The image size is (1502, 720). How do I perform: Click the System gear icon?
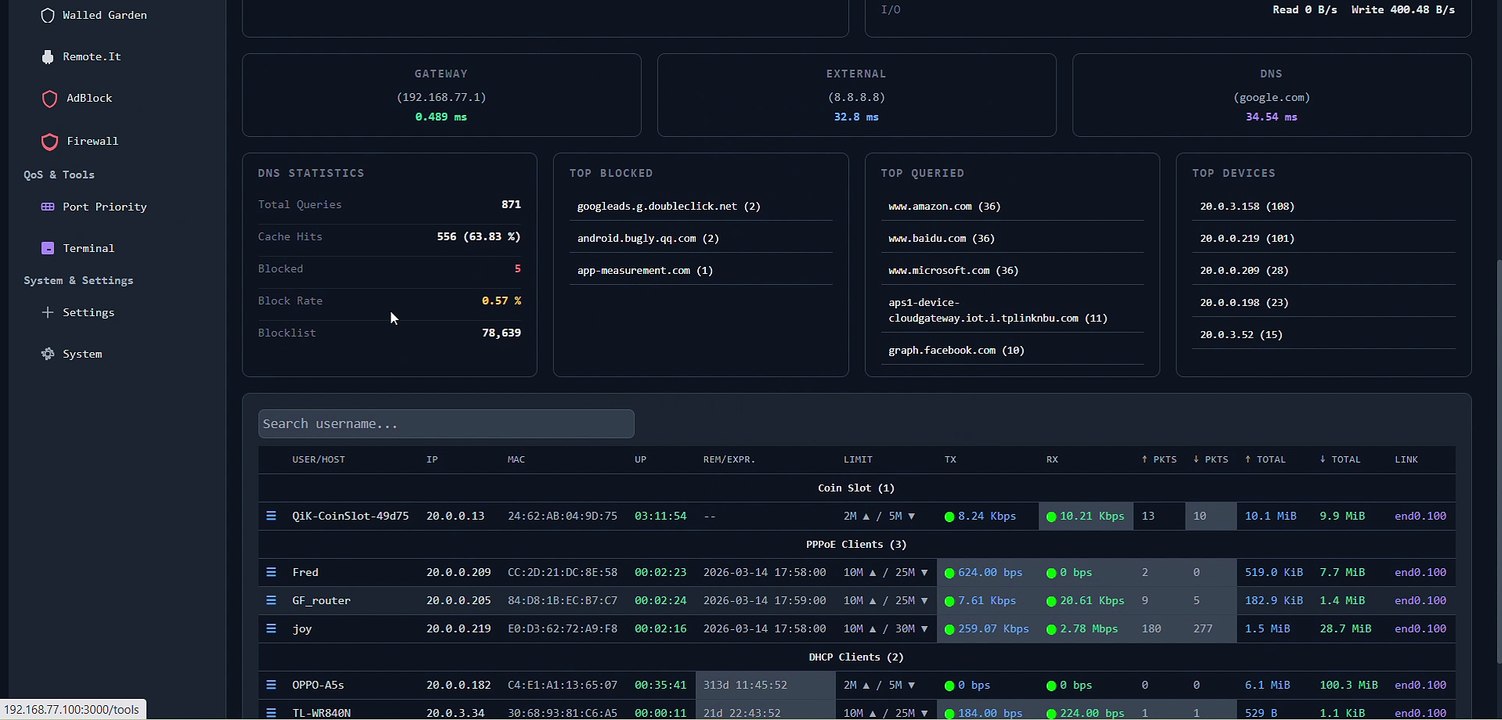tap(48, 354)
